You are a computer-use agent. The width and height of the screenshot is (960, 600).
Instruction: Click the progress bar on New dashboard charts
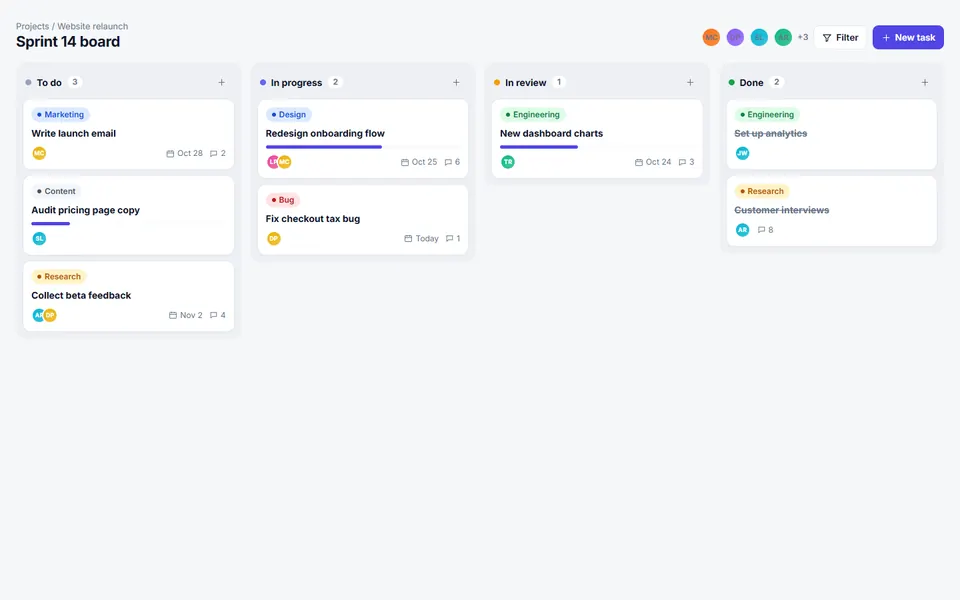[x=597, y=147]
